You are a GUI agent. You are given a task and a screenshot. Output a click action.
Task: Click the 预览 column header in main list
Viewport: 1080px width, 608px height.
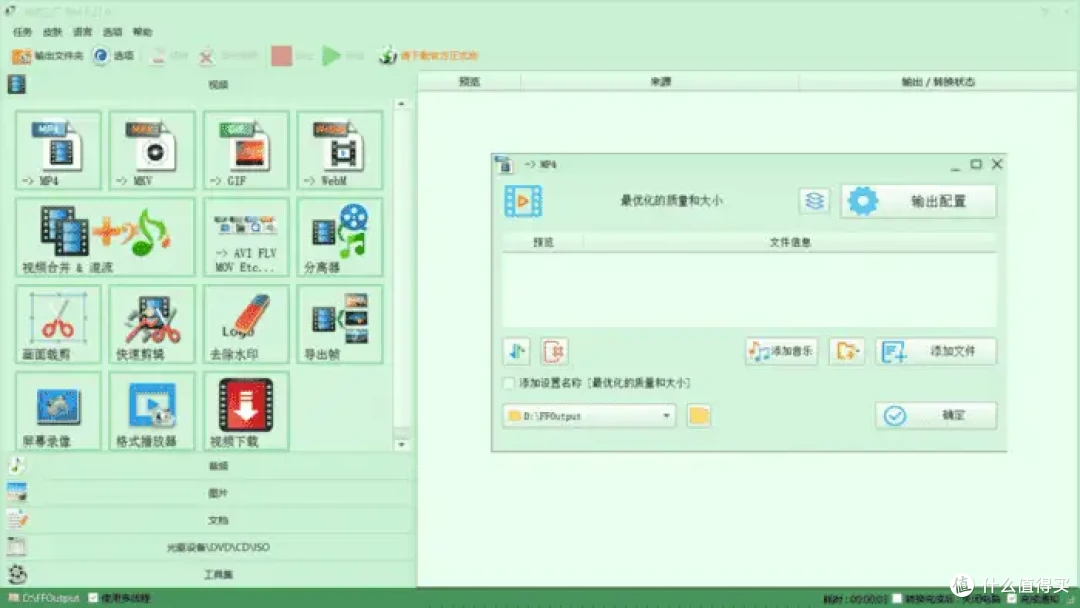(x=469, y=82)
